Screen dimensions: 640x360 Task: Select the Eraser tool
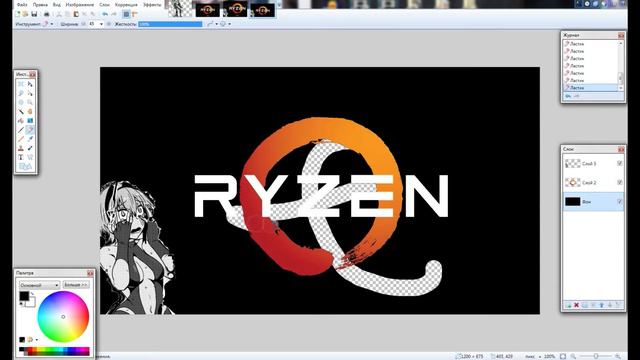click(x=30, y=130)
